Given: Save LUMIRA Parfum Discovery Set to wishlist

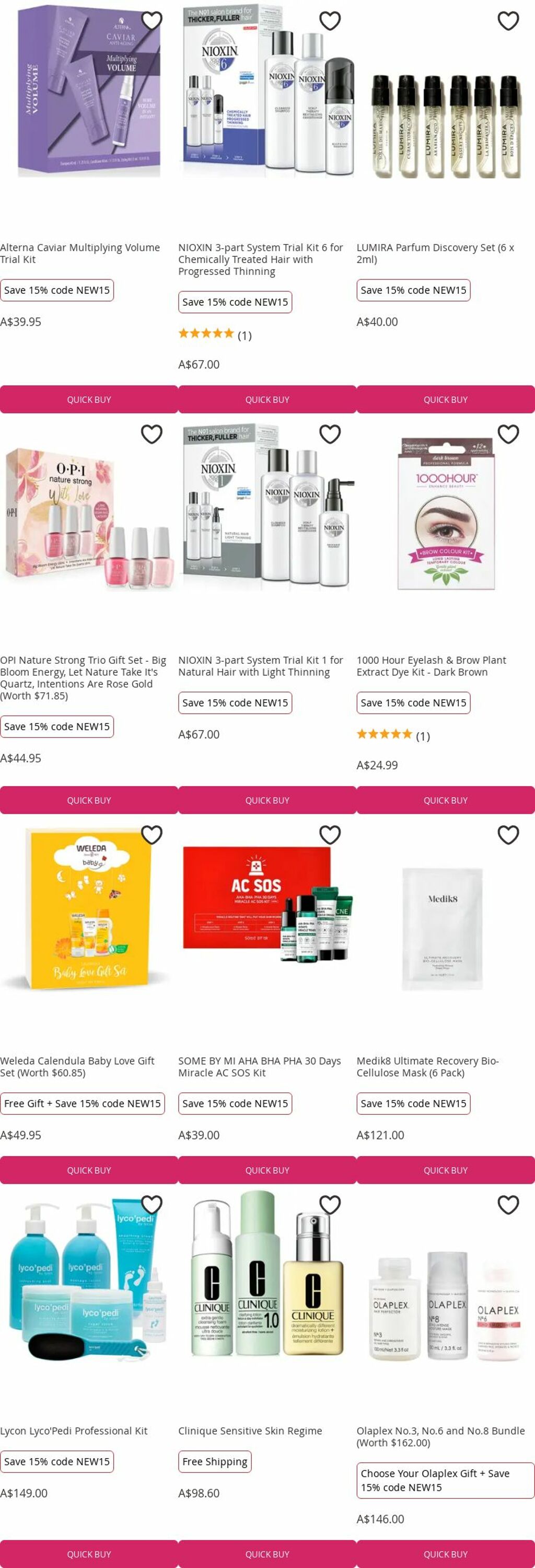Looking at the screenshot, I should point(508,21).
